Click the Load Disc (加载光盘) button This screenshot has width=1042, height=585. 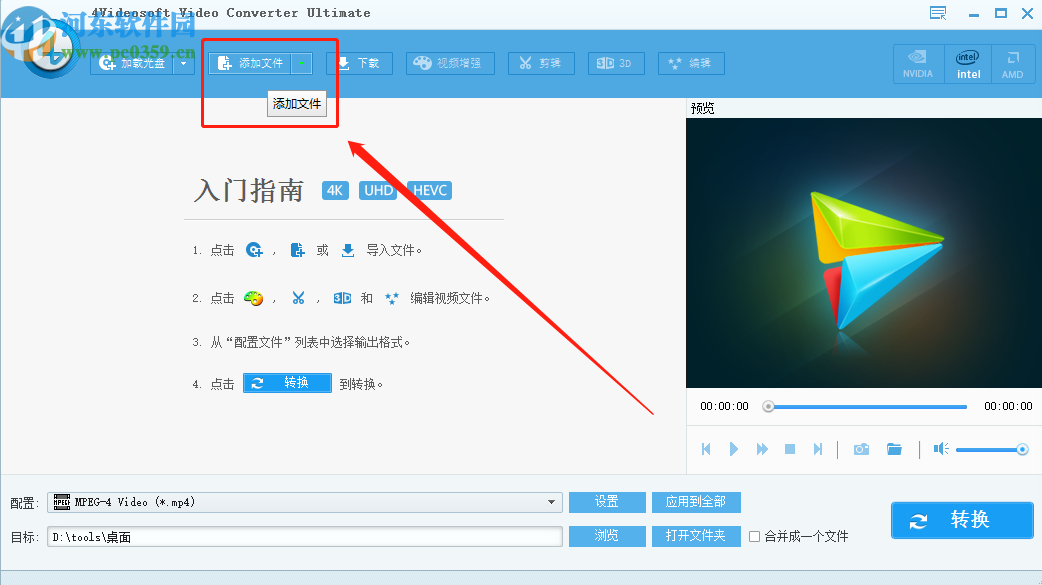coord(132,63)
